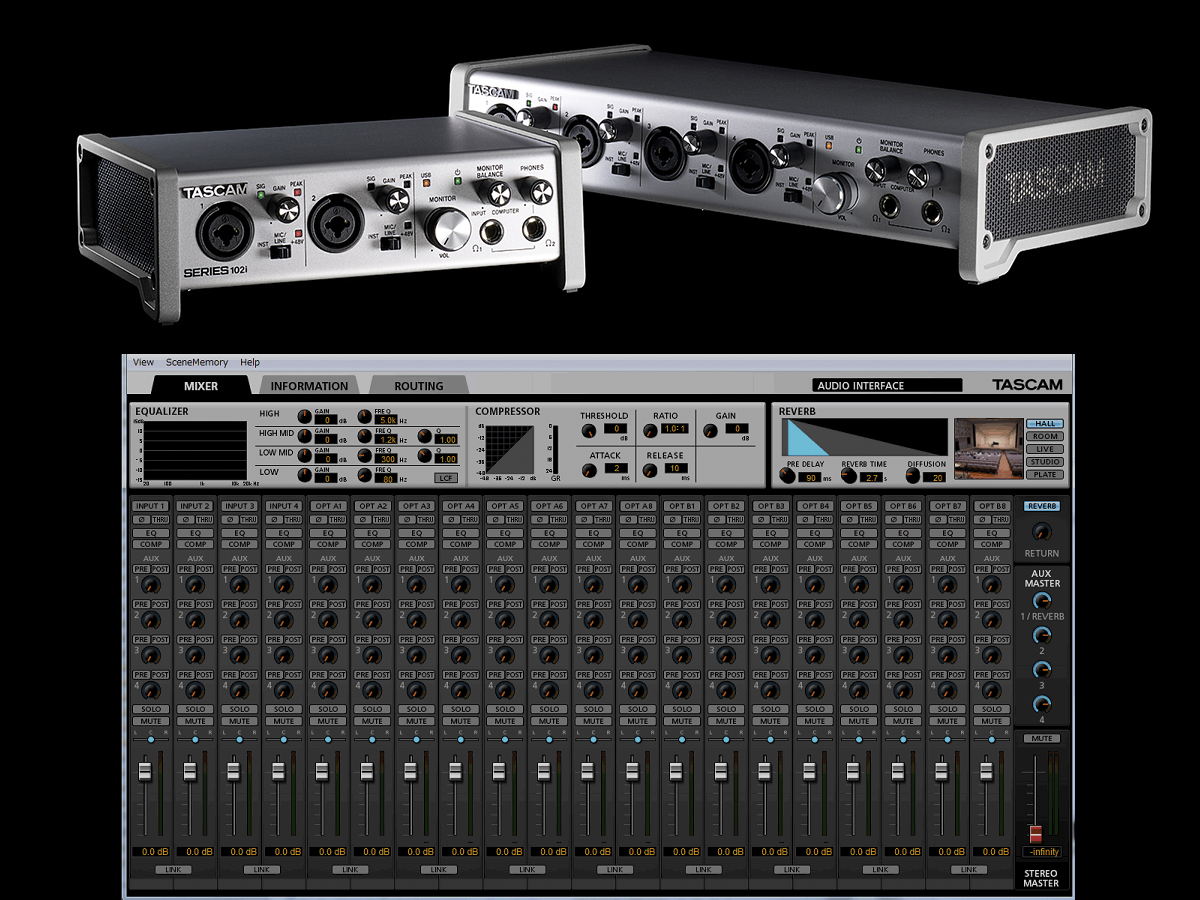Open the View menu
Screen dimensions: 1200x900
(x=143, y=362)
